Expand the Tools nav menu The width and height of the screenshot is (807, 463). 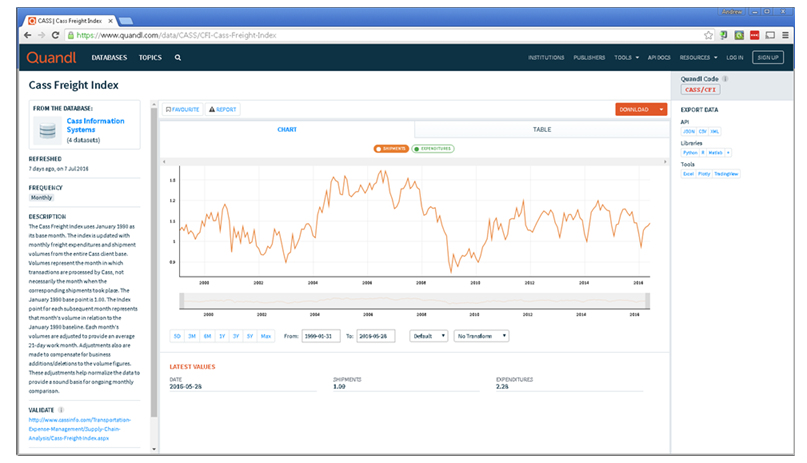626,58
